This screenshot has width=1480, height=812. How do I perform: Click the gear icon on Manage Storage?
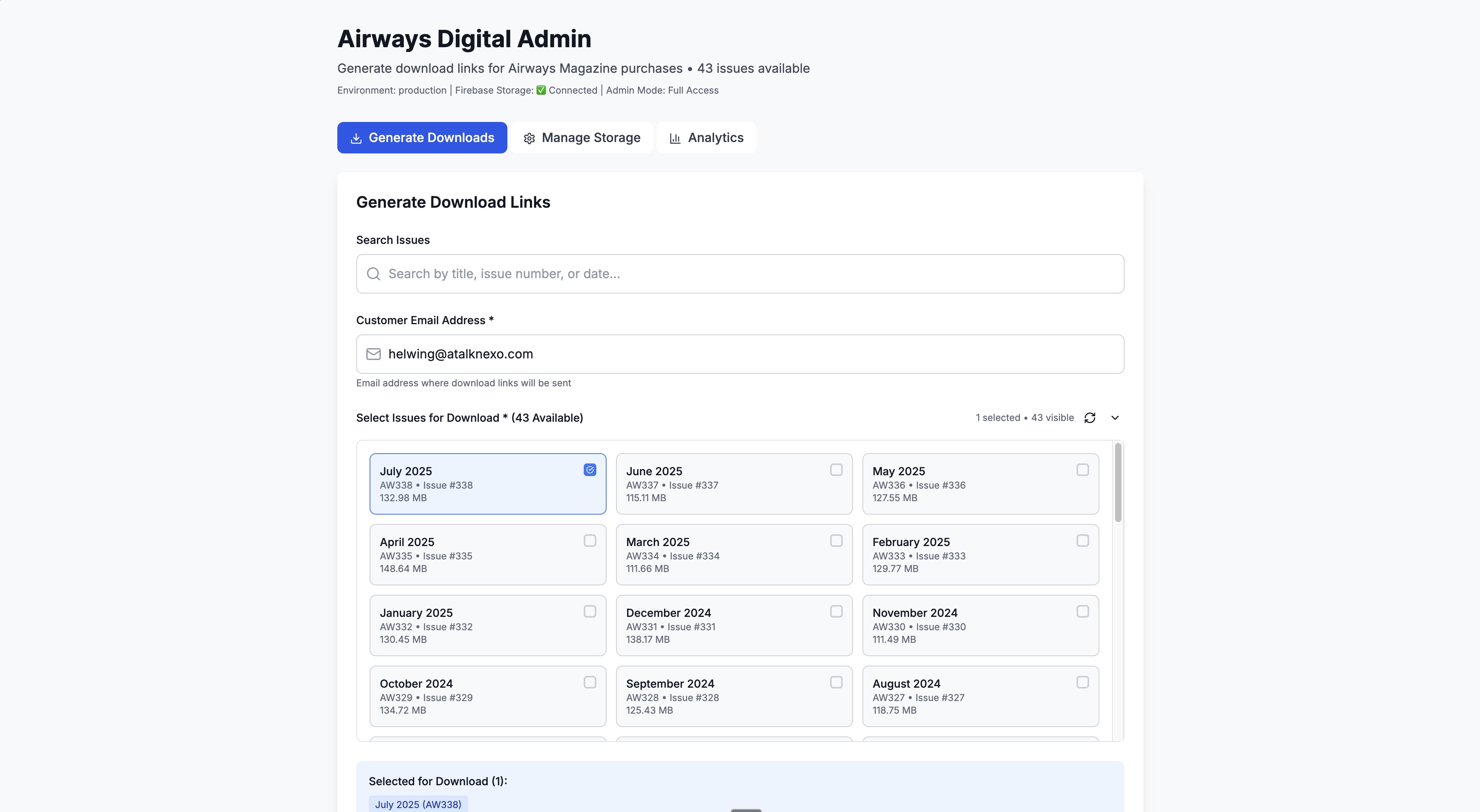tap(529, 138)
